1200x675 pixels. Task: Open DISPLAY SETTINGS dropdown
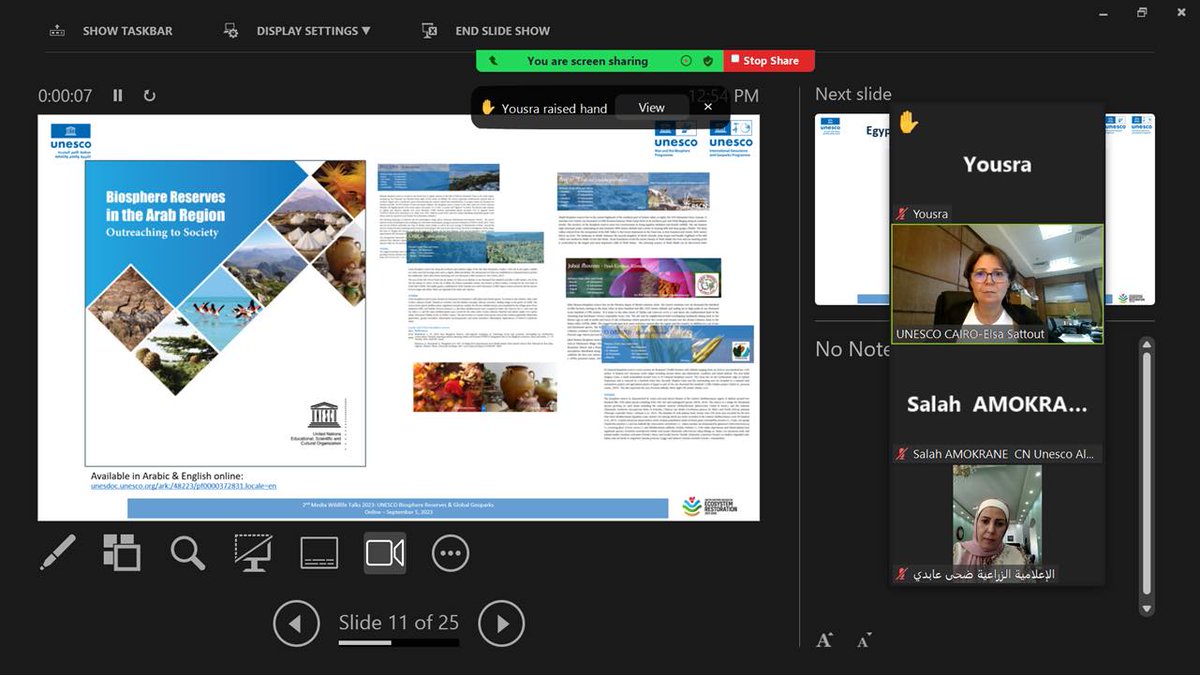pyautogui.click(x=313, y=31)
